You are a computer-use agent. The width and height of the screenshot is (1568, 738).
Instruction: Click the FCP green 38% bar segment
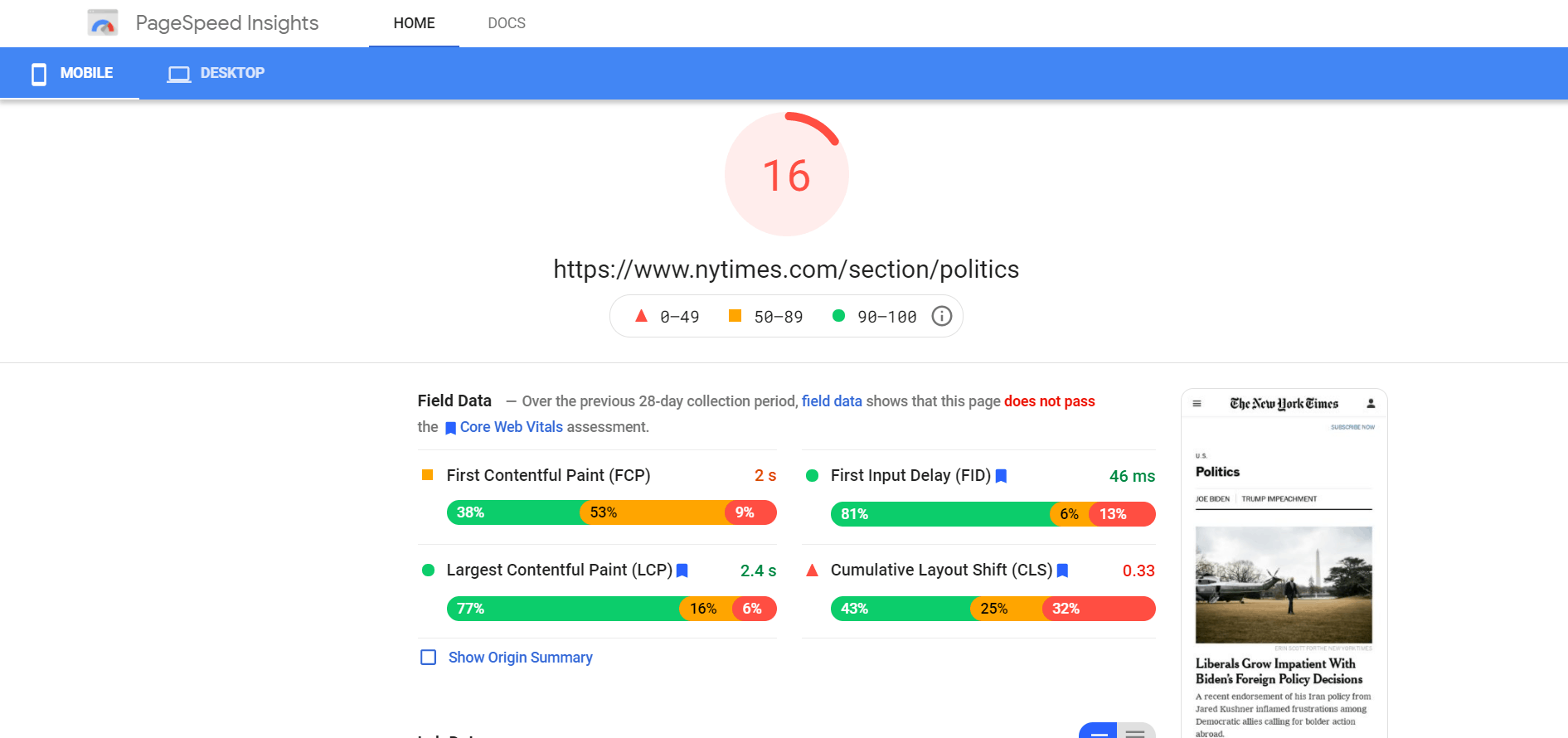[x=513, y=512]
